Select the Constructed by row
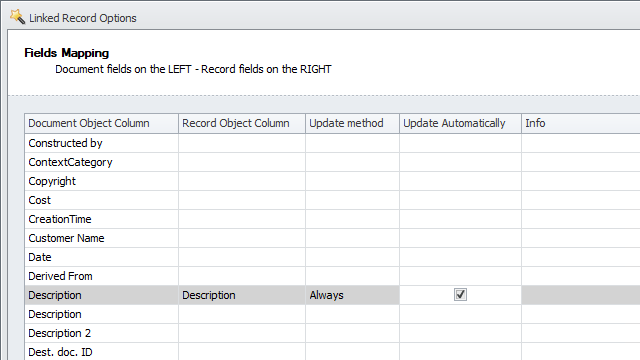This screenshot has height=360, width=640. [x=332, y=143]
